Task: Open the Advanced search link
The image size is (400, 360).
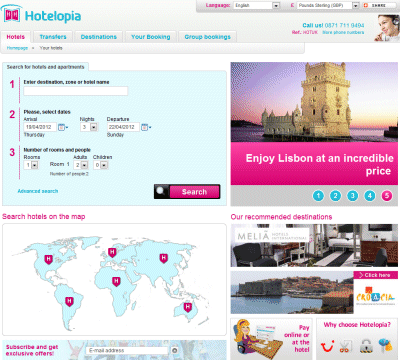Action: pyautogui.click(x=38, y=191)
